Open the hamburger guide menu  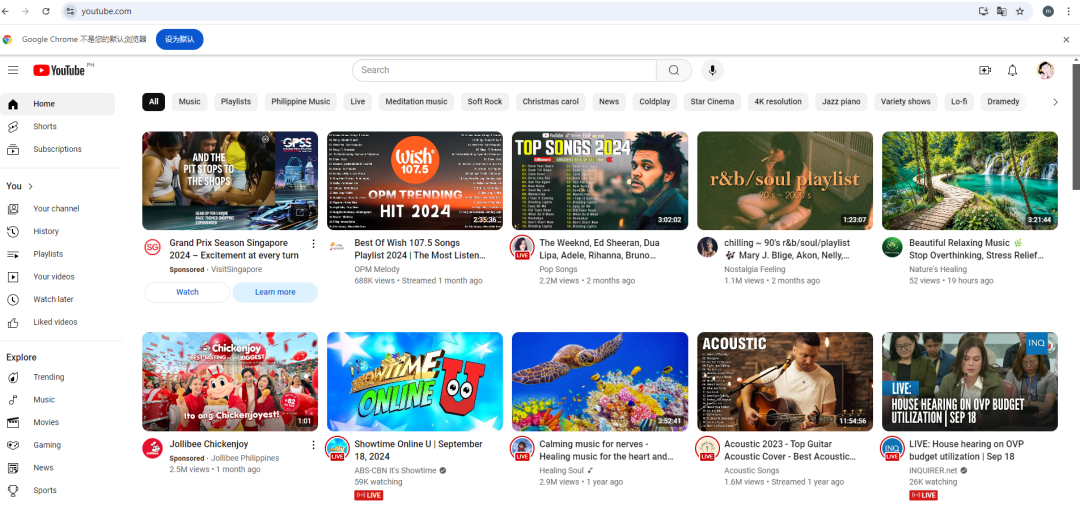pos(12,70)
